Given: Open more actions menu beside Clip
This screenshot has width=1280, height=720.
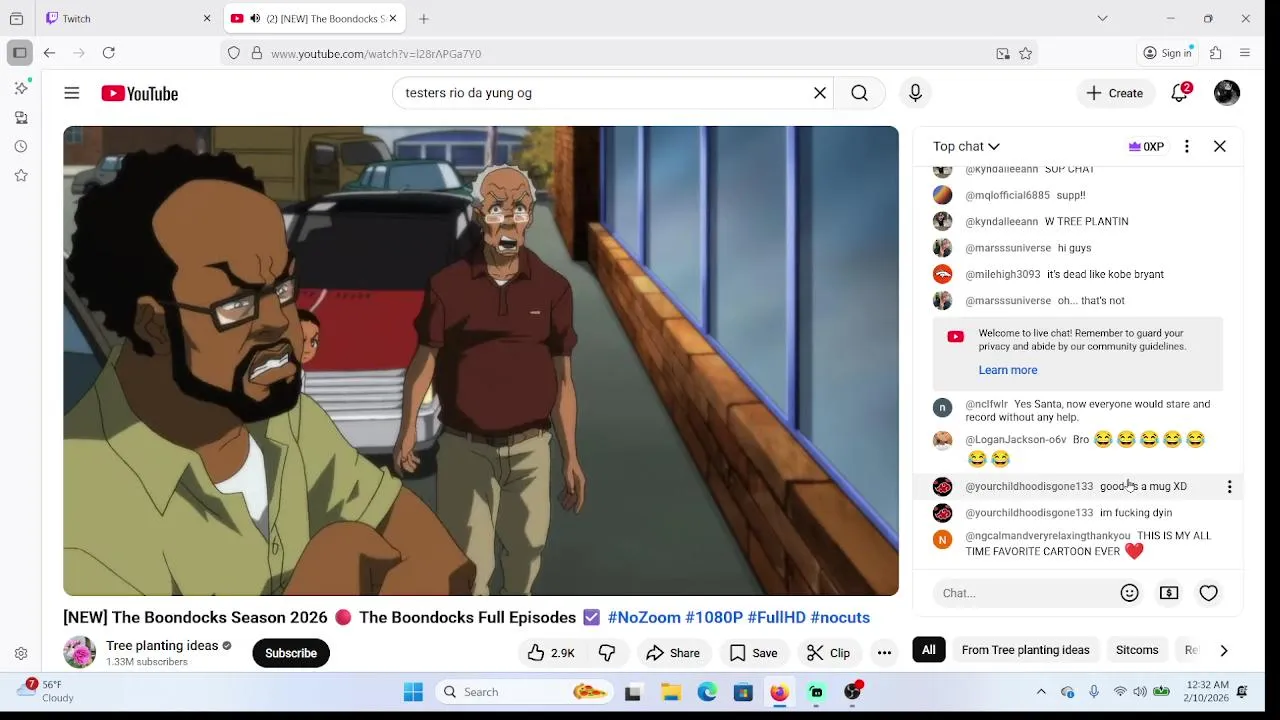Looking at the screenshot, I should point(884,653).
